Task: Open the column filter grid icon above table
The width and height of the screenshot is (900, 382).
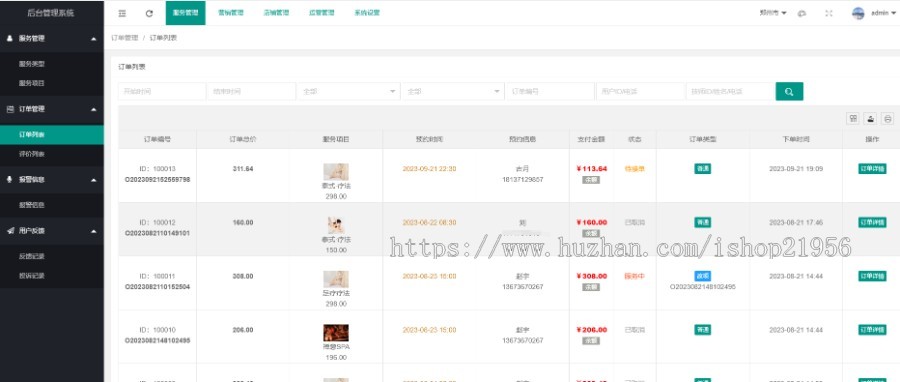Action: 854,118
